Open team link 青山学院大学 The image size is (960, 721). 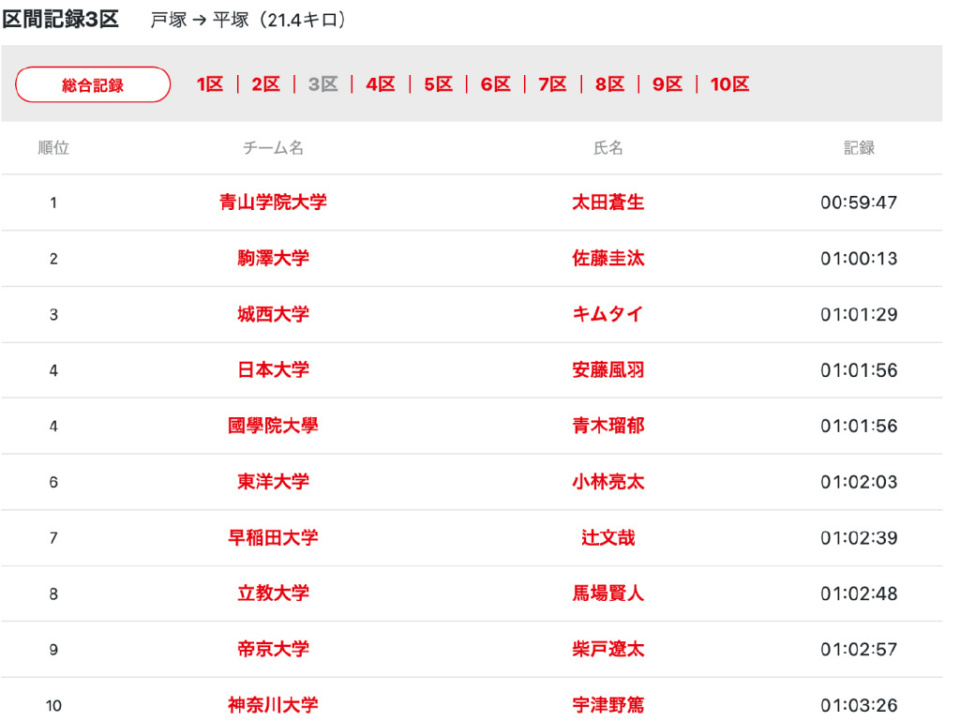pyautogui.click(x=273, y=203)
